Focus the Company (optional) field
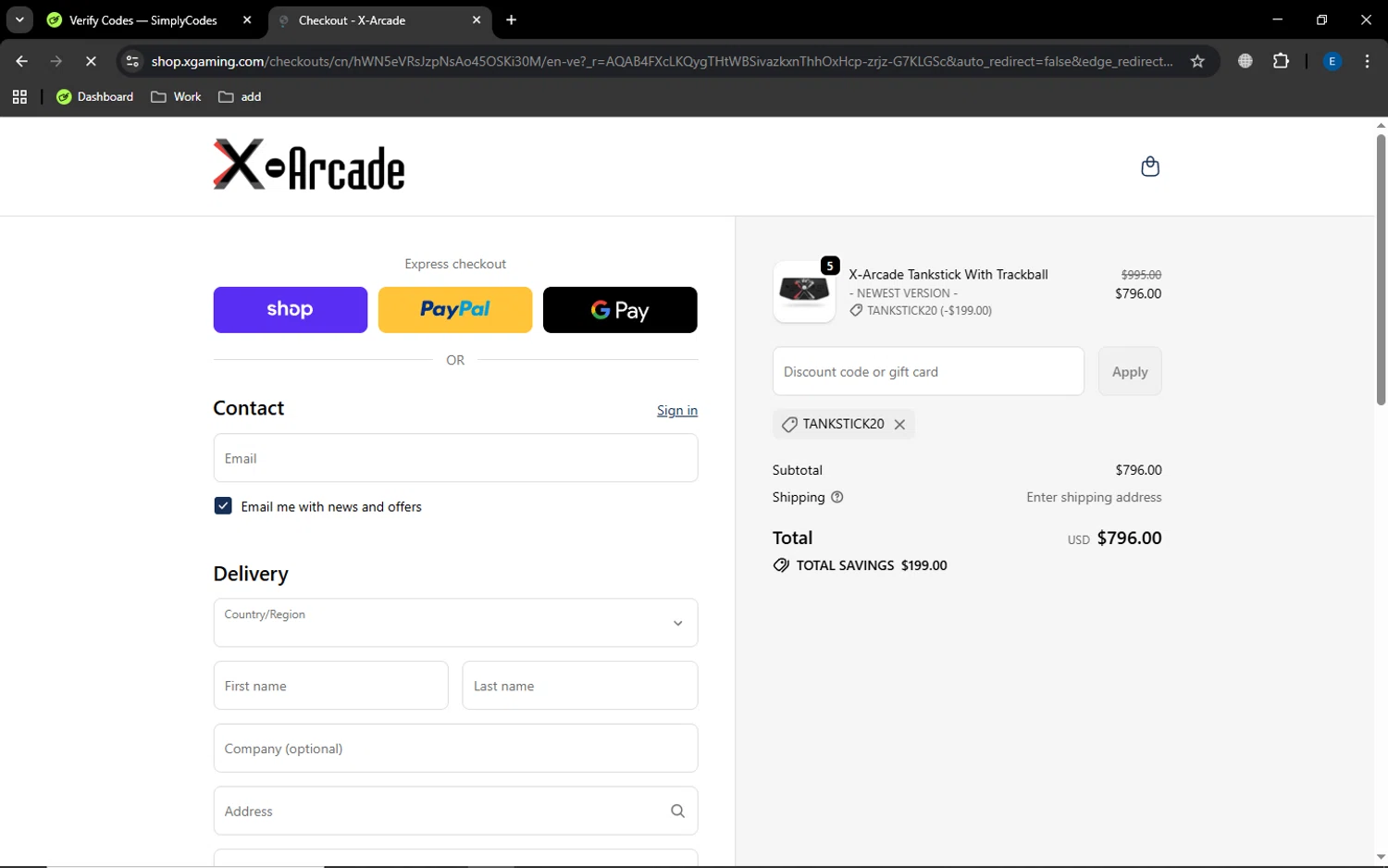 pos(455,749)
